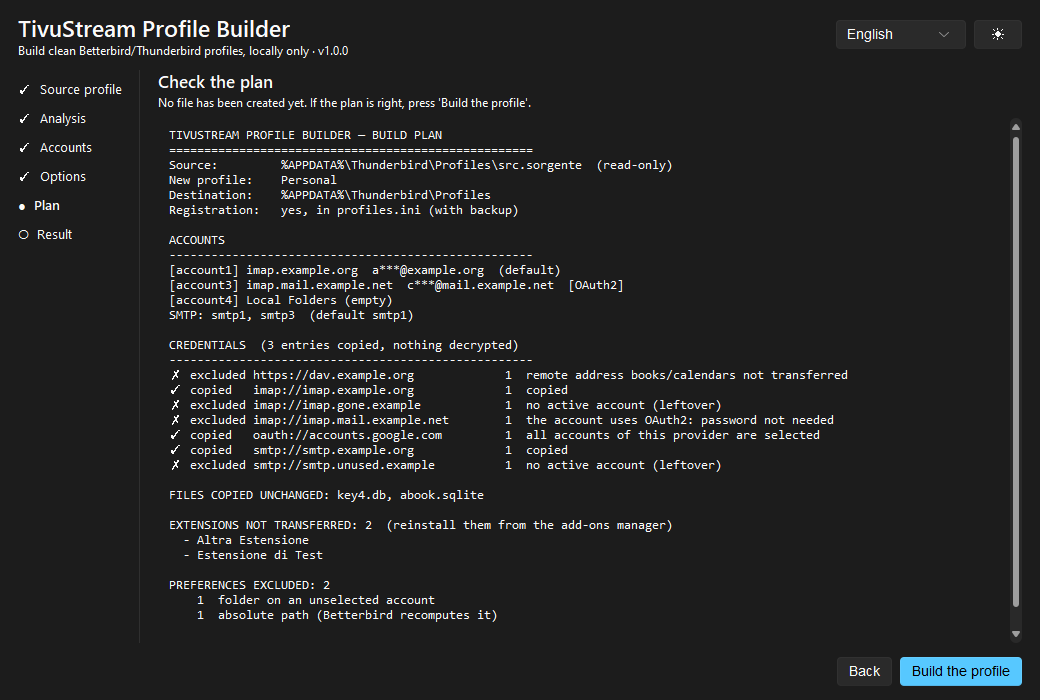Click the excluded https://dav.example.org row
The width and height of the screenshot is (1040, 700).
pos(509,376)
